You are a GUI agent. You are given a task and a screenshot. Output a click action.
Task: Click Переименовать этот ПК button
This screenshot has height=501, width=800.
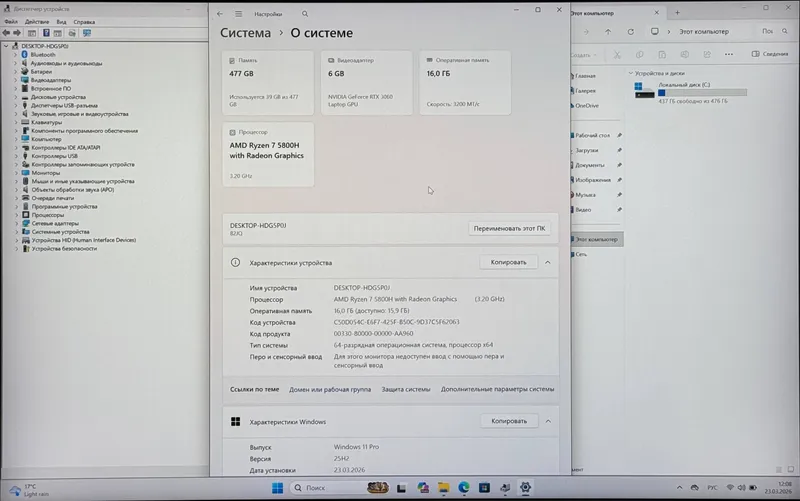(x=509, y=229)
